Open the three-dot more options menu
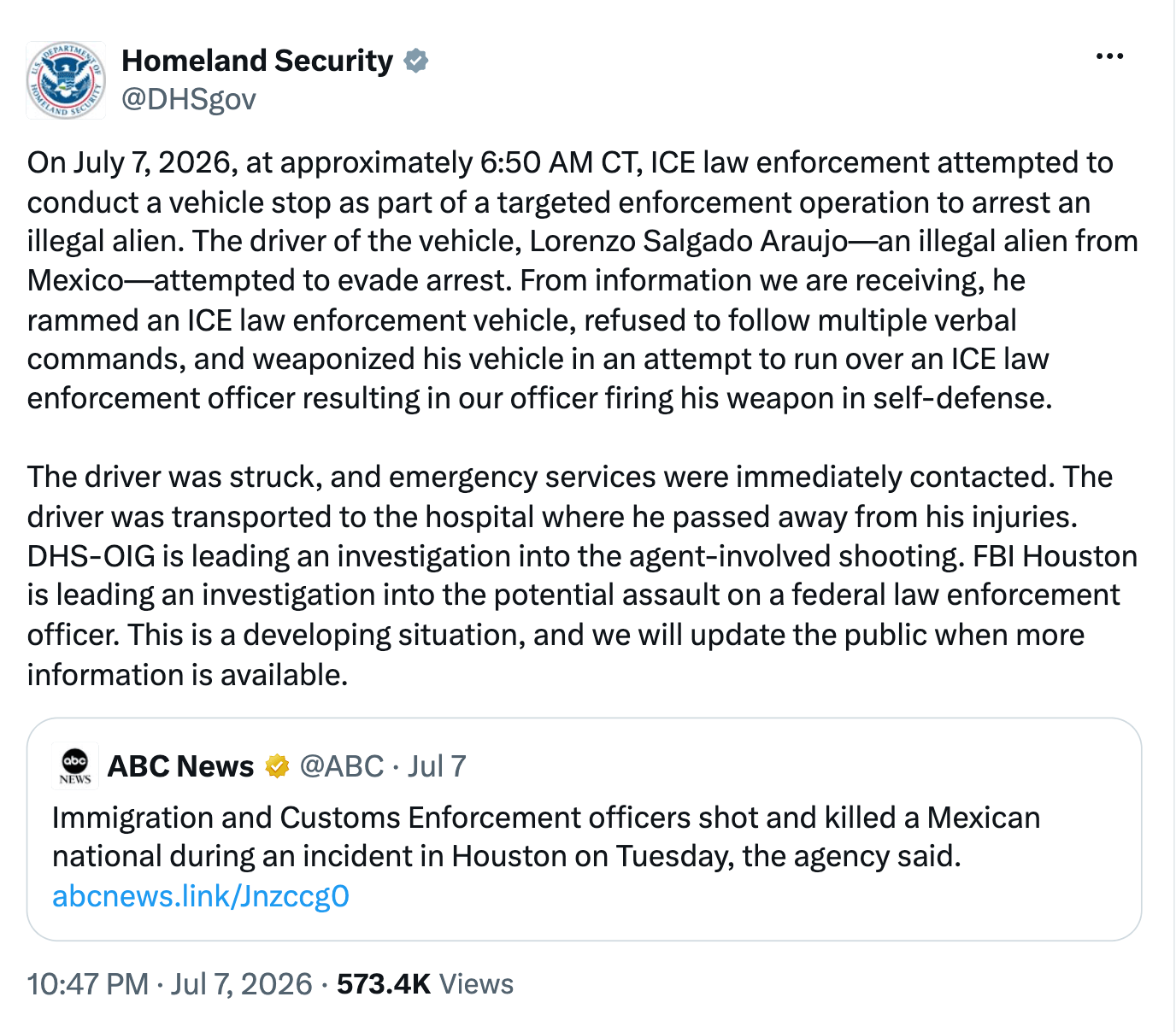 pyautogui.click(x=1109, y=56)
